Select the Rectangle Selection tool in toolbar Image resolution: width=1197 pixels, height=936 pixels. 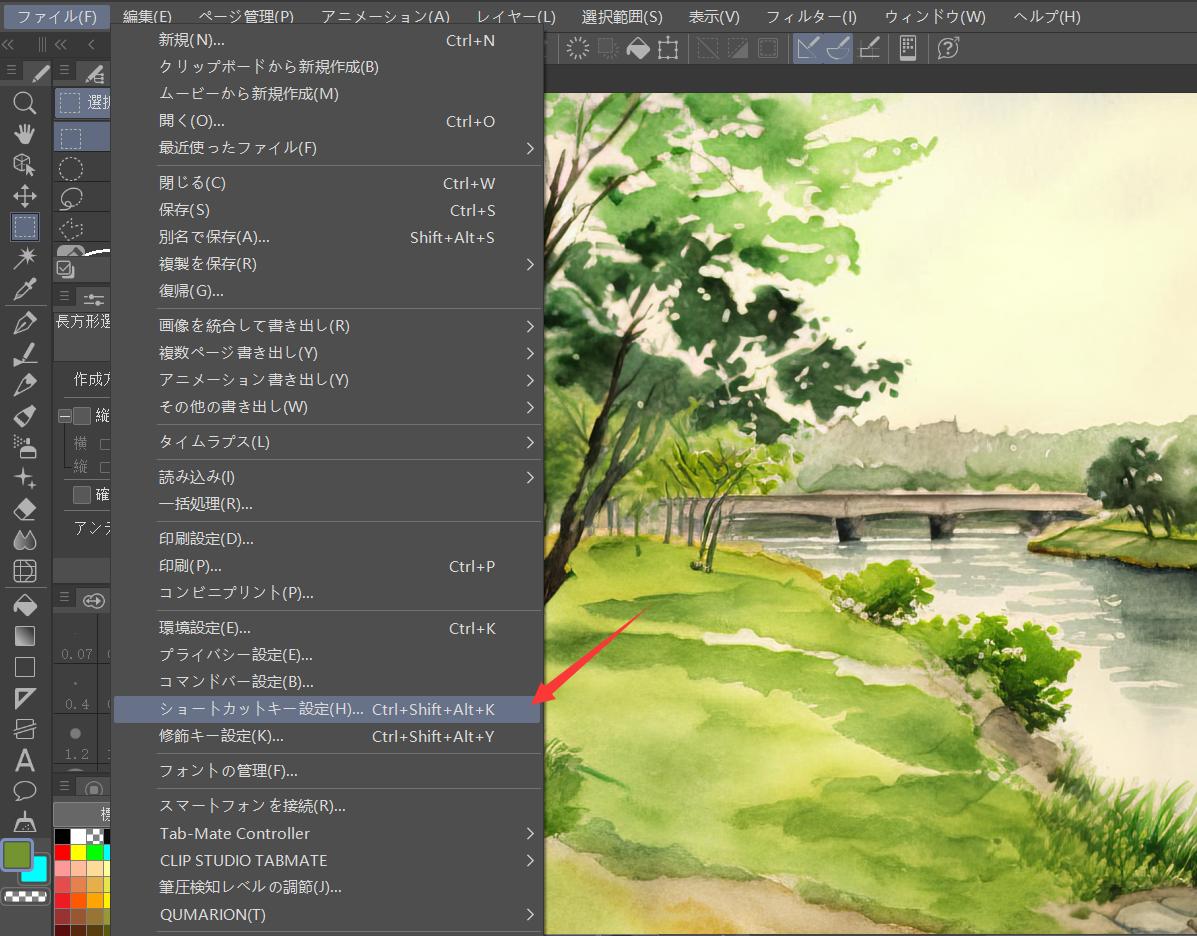[24, 227]
